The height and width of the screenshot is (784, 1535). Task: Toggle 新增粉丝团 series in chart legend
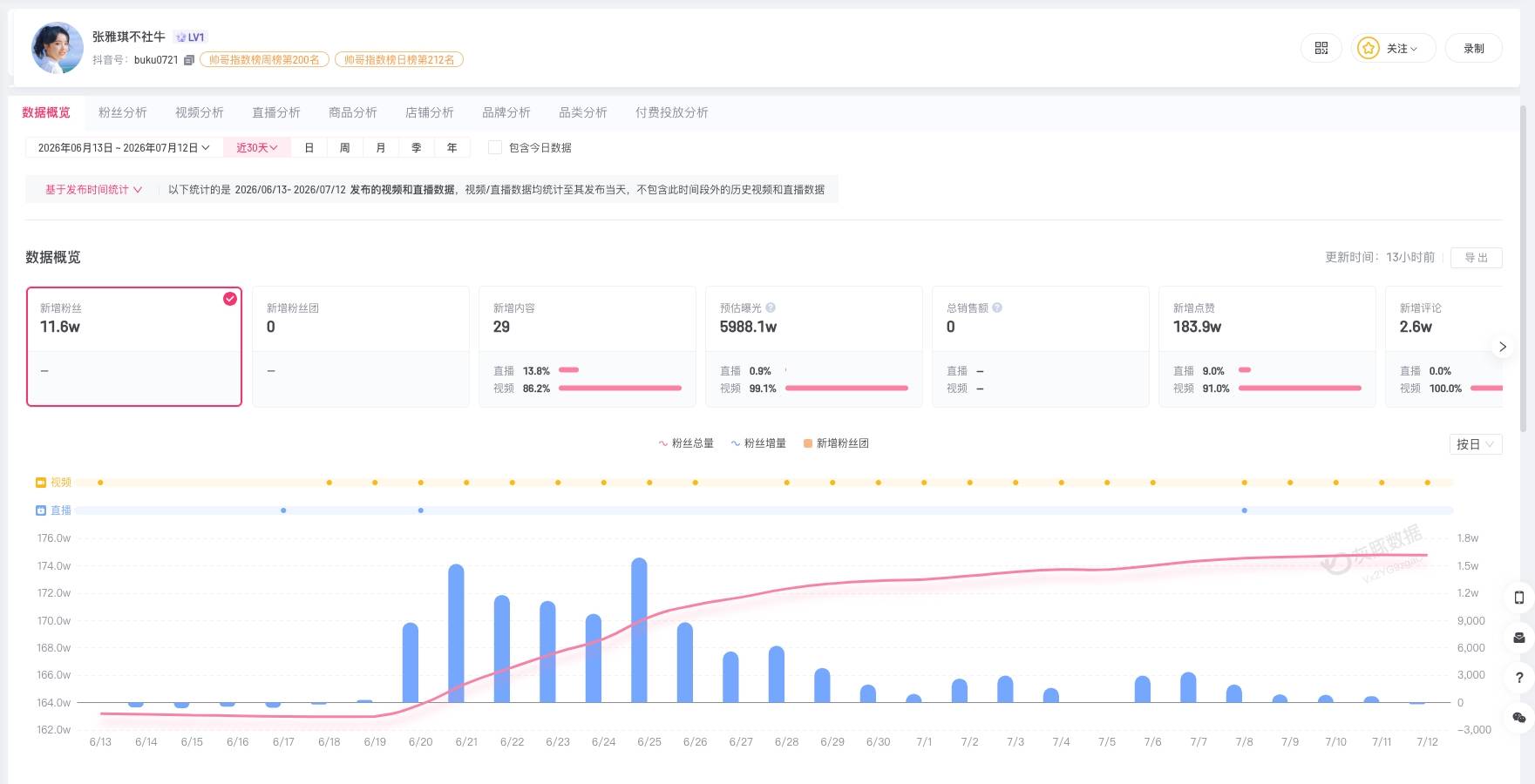pos(836,443)
